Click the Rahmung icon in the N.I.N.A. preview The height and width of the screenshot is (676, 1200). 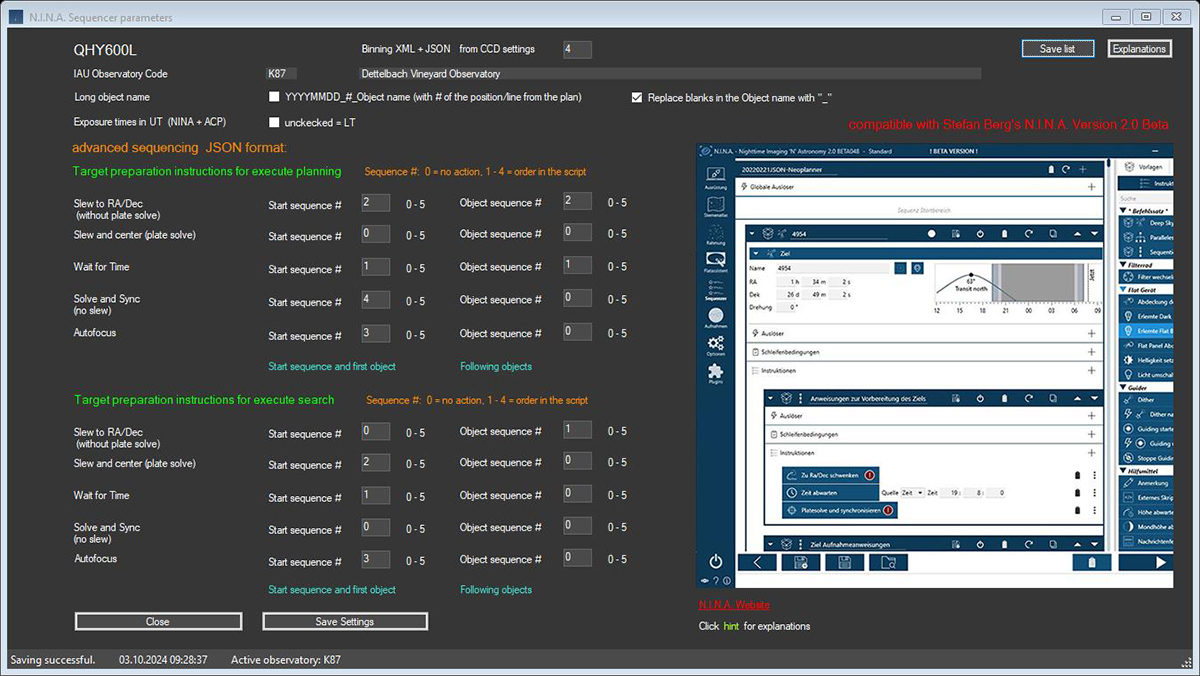point(716,233)
